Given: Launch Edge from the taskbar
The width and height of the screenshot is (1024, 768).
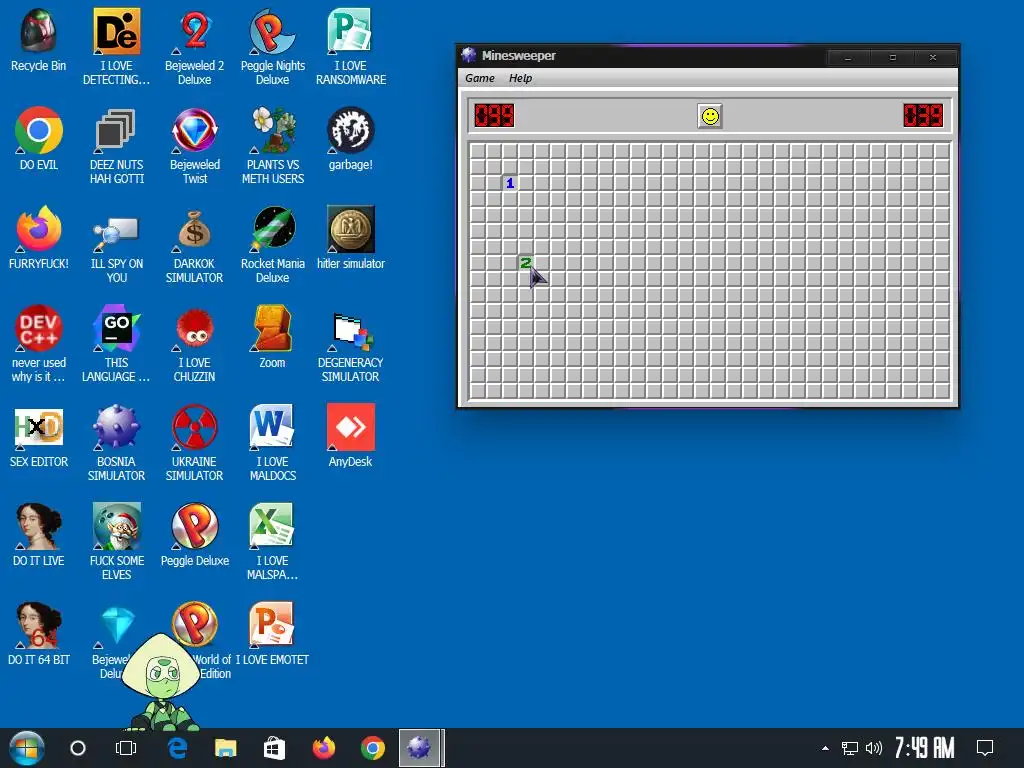Looking at the screenshot, I should pos(177,748).
